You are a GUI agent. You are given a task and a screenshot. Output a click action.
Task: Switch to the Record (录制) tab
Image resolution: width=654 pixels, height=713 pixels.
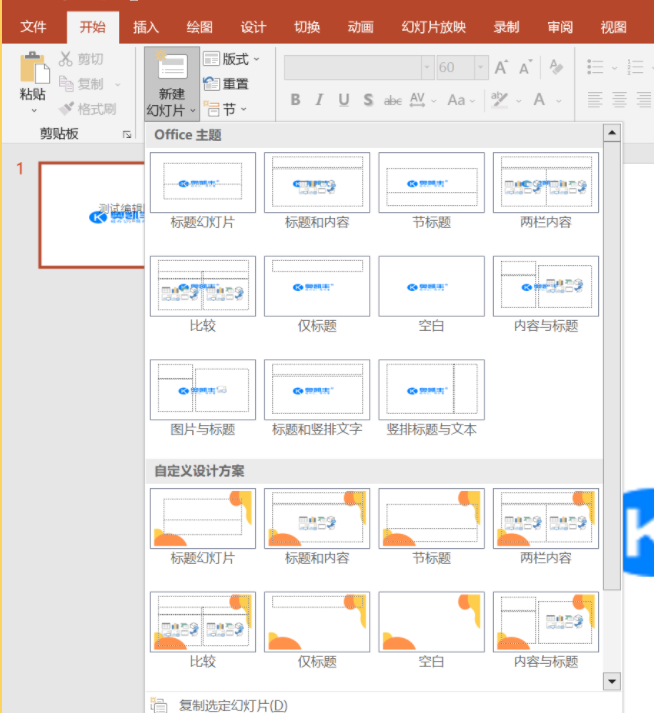tap(506, 27)
